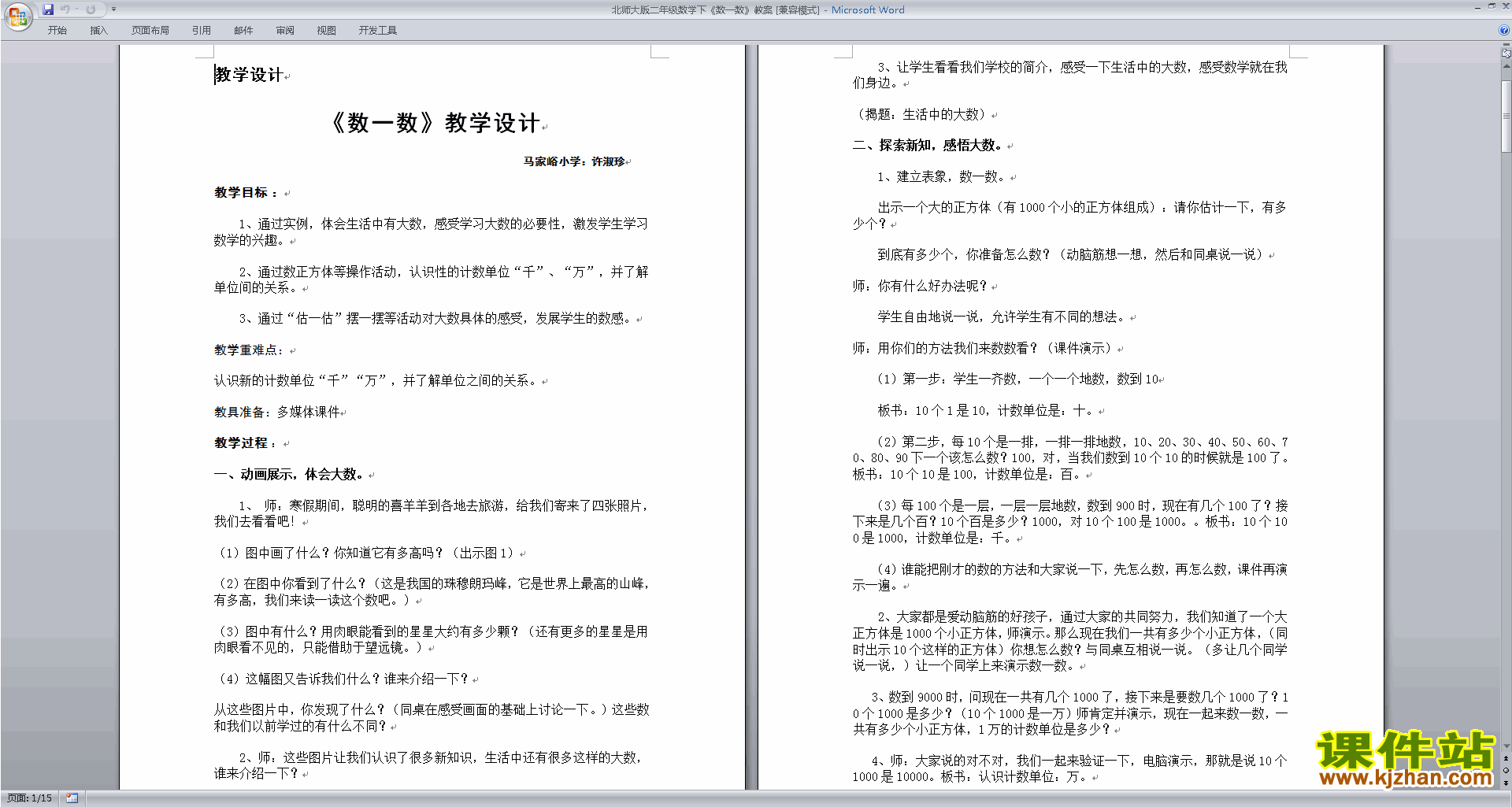Viewport: 1512px width, 807px height.
Task: Restore down the Word window
Action: [1492, 6]
